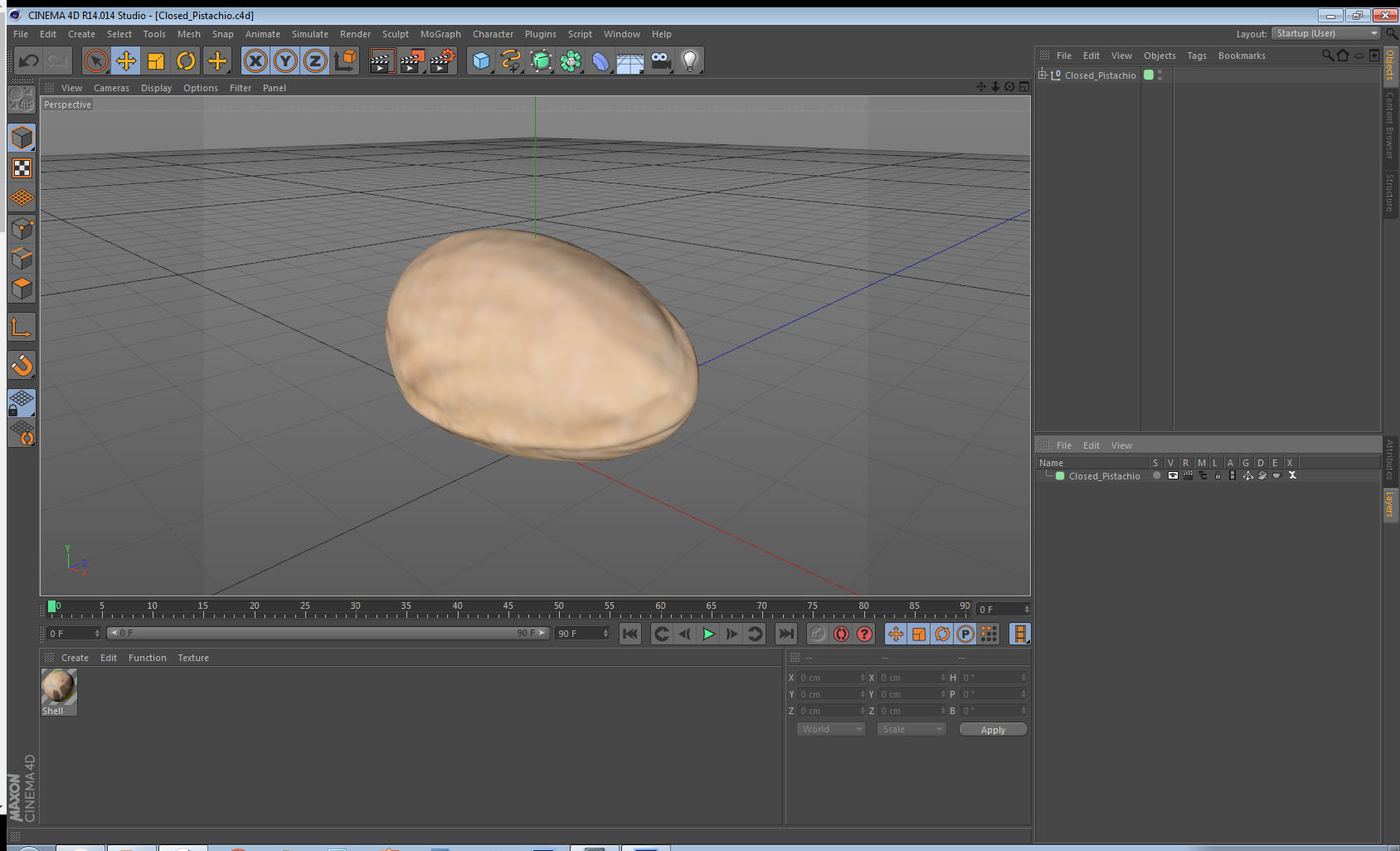Open the Layers side tab
The width and height of the screenshot is (1400, 851).
tap(1390, 503)
